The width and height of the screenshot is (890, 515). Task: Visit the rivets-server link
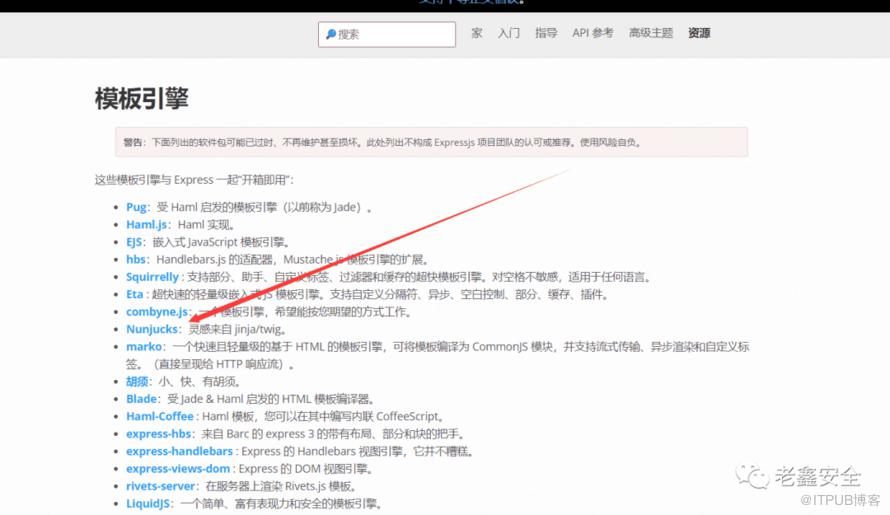click(x=161, y=486)
